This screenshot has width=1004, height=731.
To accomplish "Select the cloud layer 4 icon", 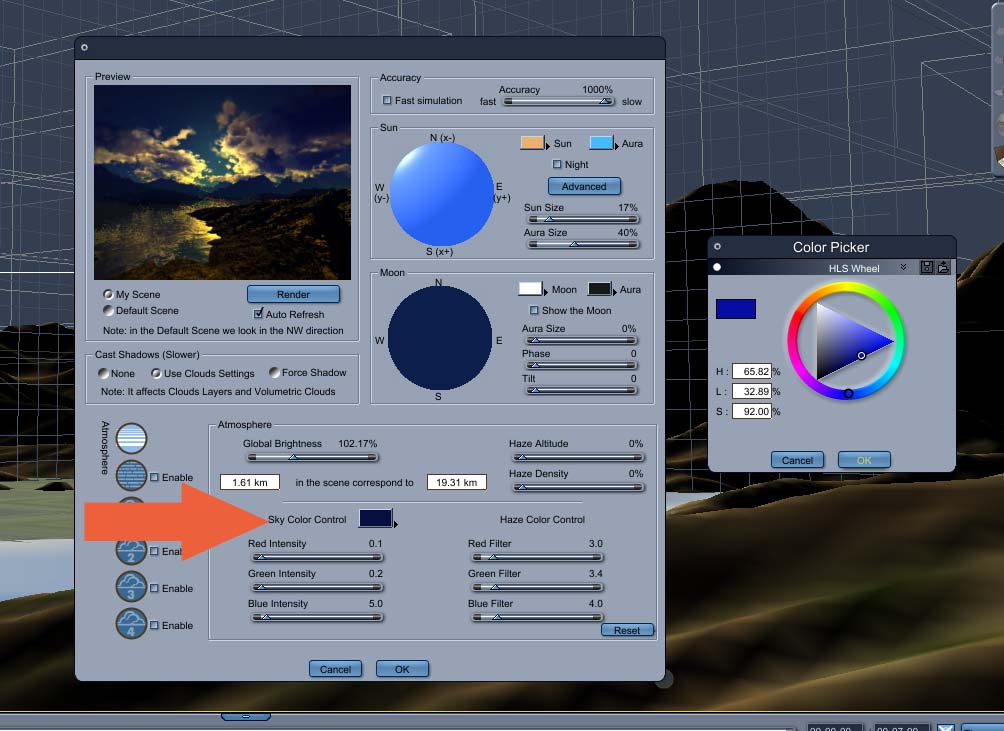I will coord(131,623).
